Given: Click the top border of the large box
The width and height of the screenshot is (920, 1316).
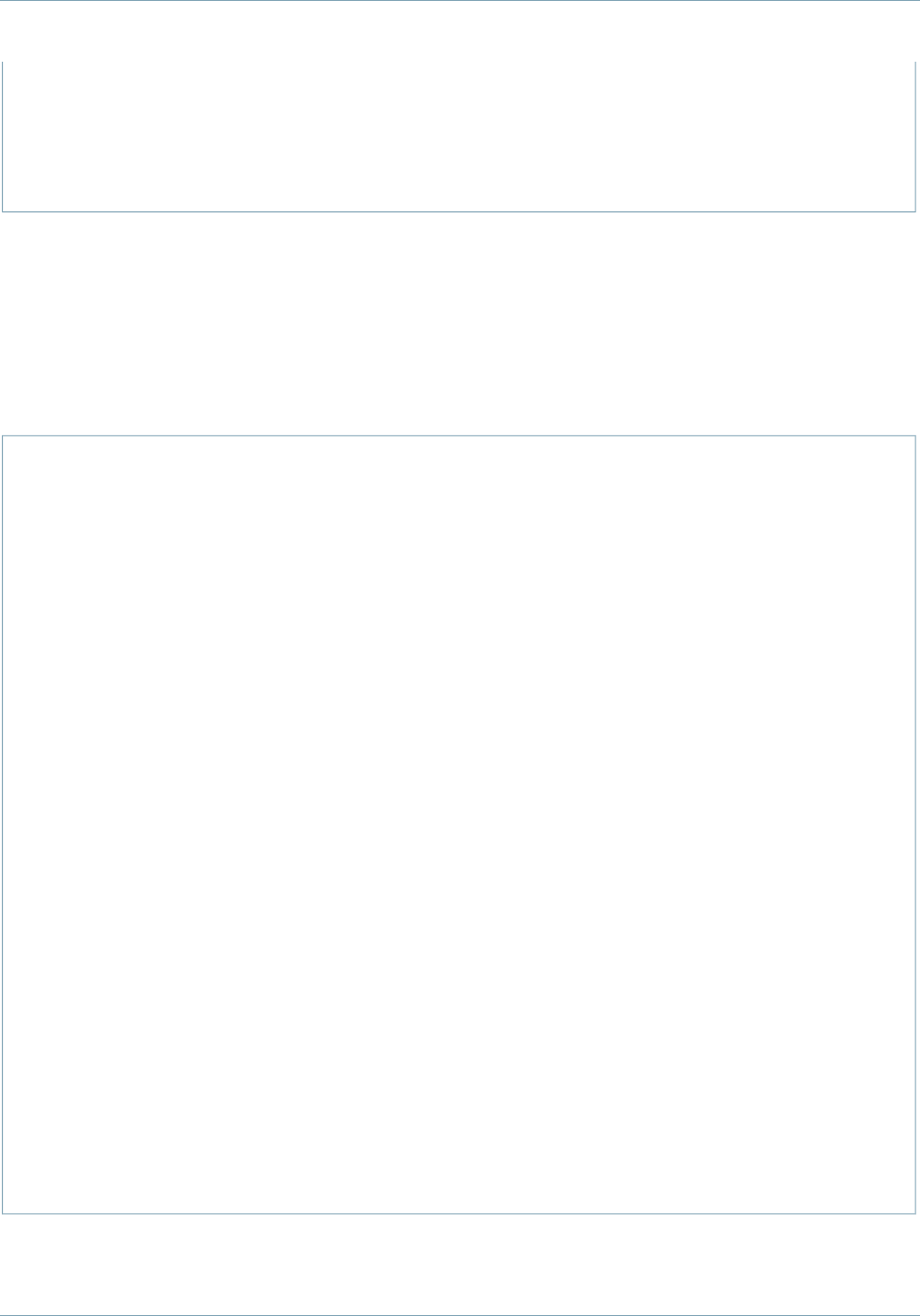Looking at the screenshot, I should point(458,435).
